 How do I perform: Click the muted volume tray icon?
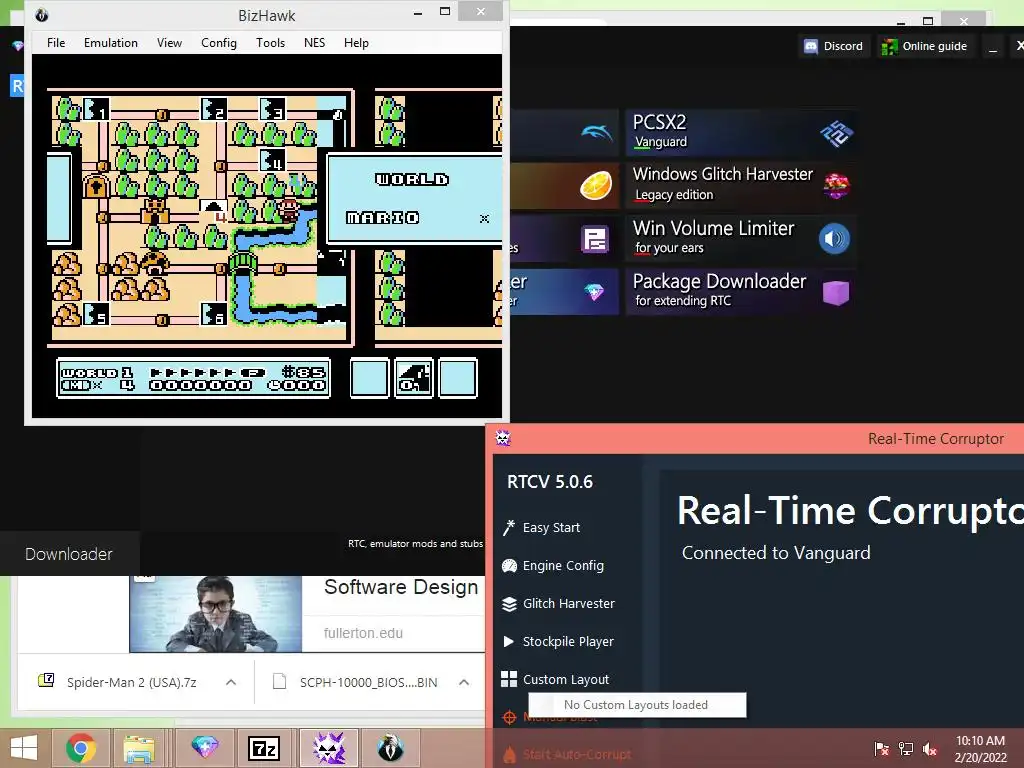coord(929,748)
